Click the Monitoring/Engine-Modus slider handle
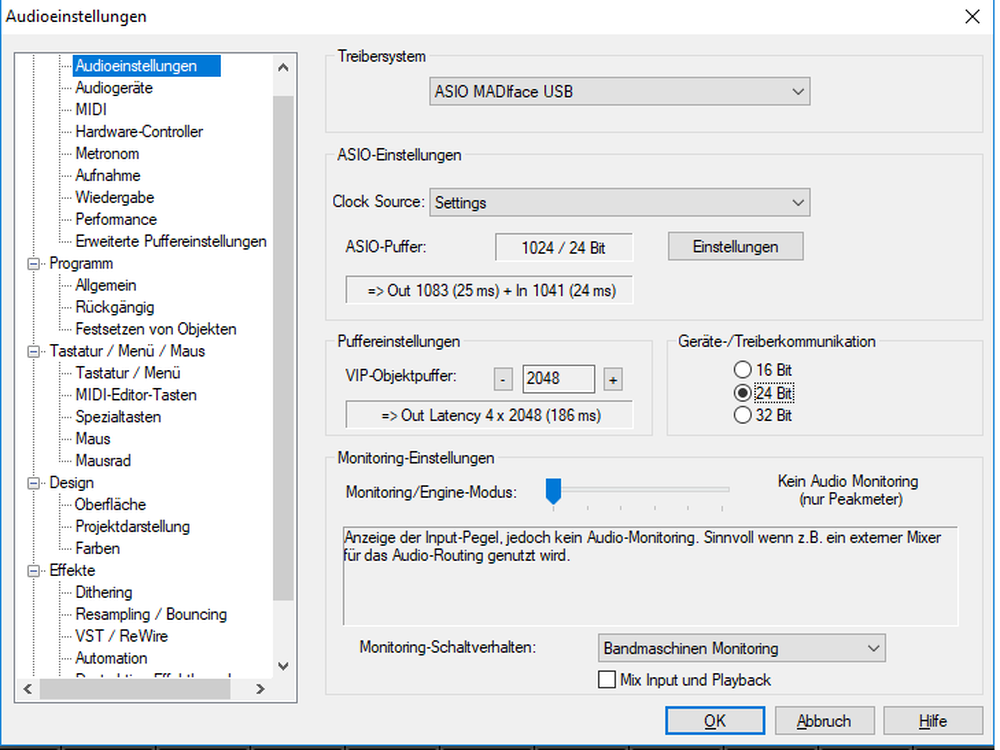Image resolution: width=1000 pixels, height=750 pixels. 553,490
